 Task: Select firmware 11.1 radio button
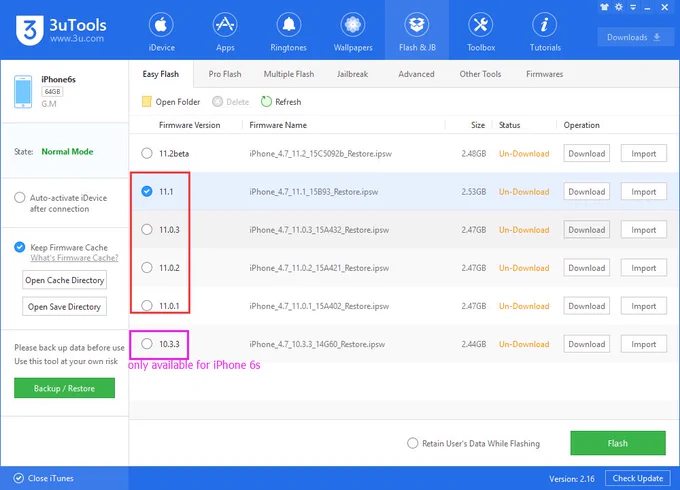pyautogui.click(x=147, y=191)
